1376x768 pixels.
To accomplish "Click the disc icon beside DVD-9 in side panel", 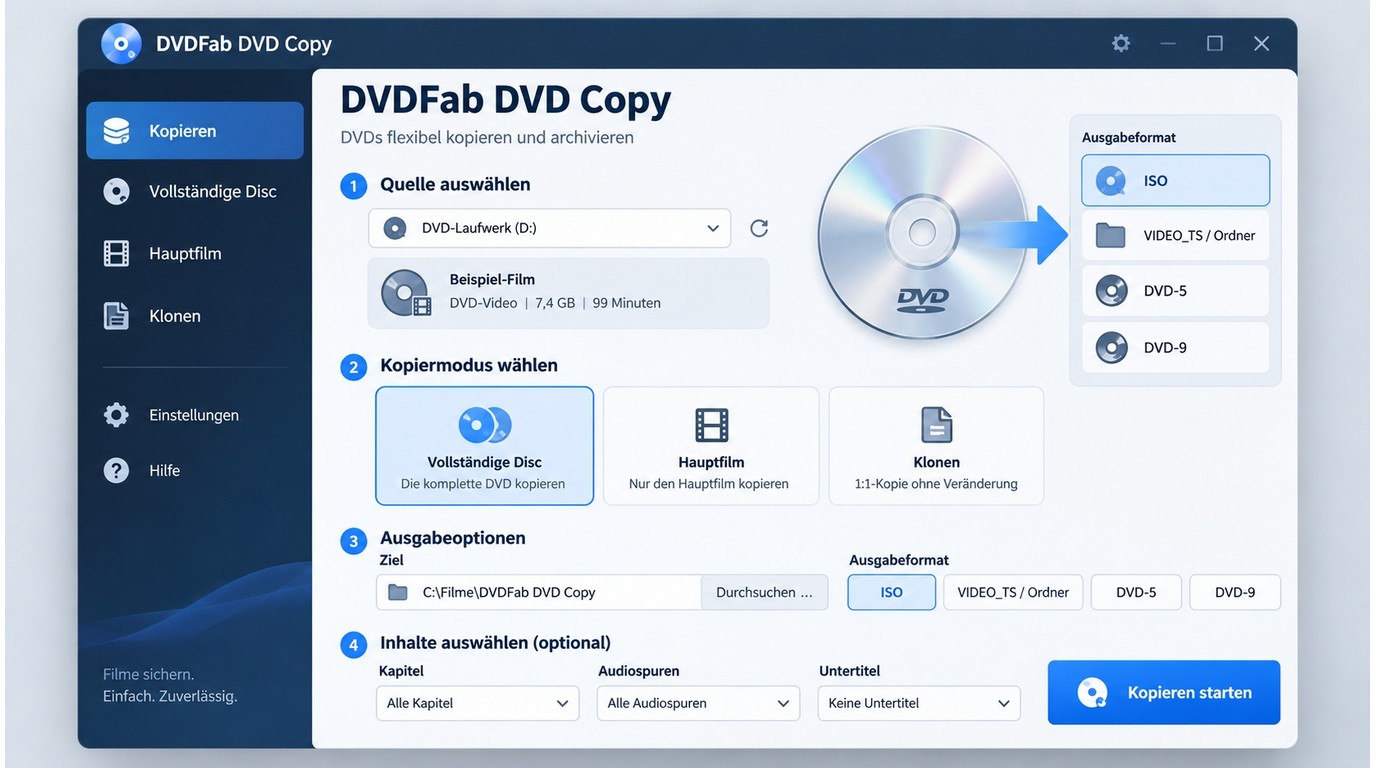I will 1111,348.
